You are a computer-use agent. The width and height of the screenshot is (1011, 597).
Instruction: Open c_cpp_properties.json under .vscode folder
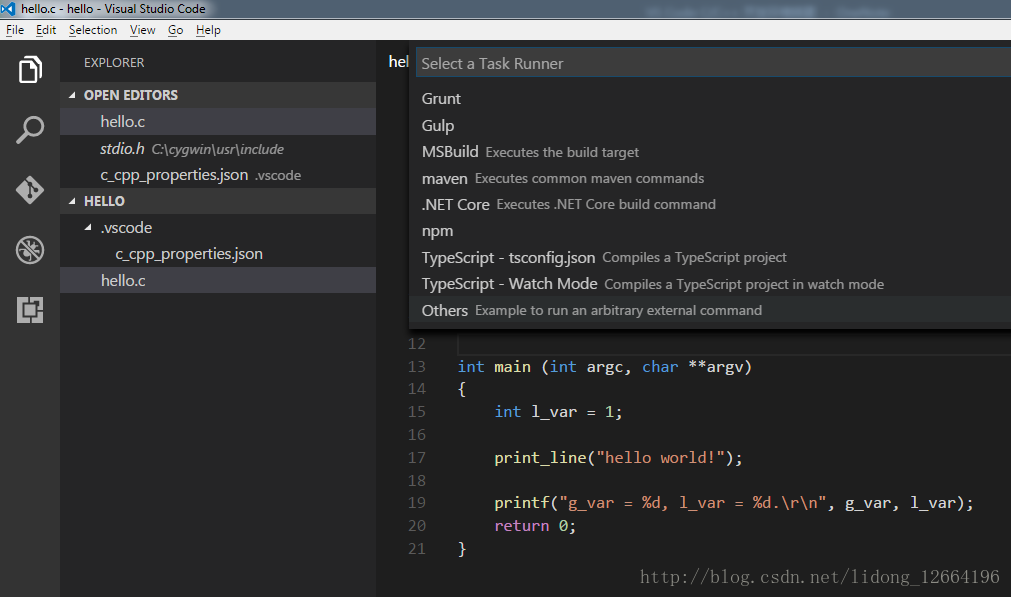pyautogui.click(x=218, y=254)
